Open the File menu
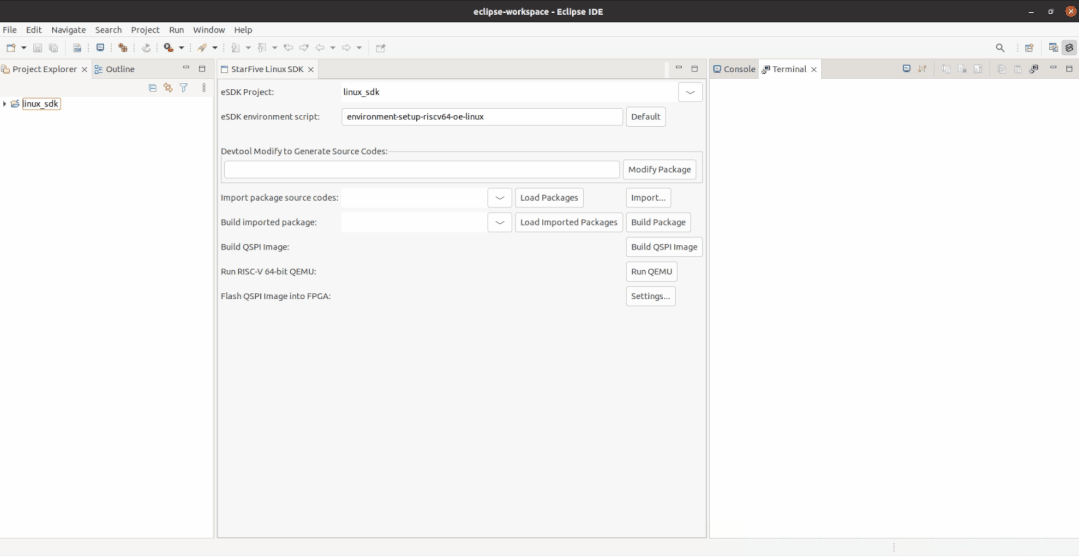The image size is (1079, 556). [x=10, y=30]
